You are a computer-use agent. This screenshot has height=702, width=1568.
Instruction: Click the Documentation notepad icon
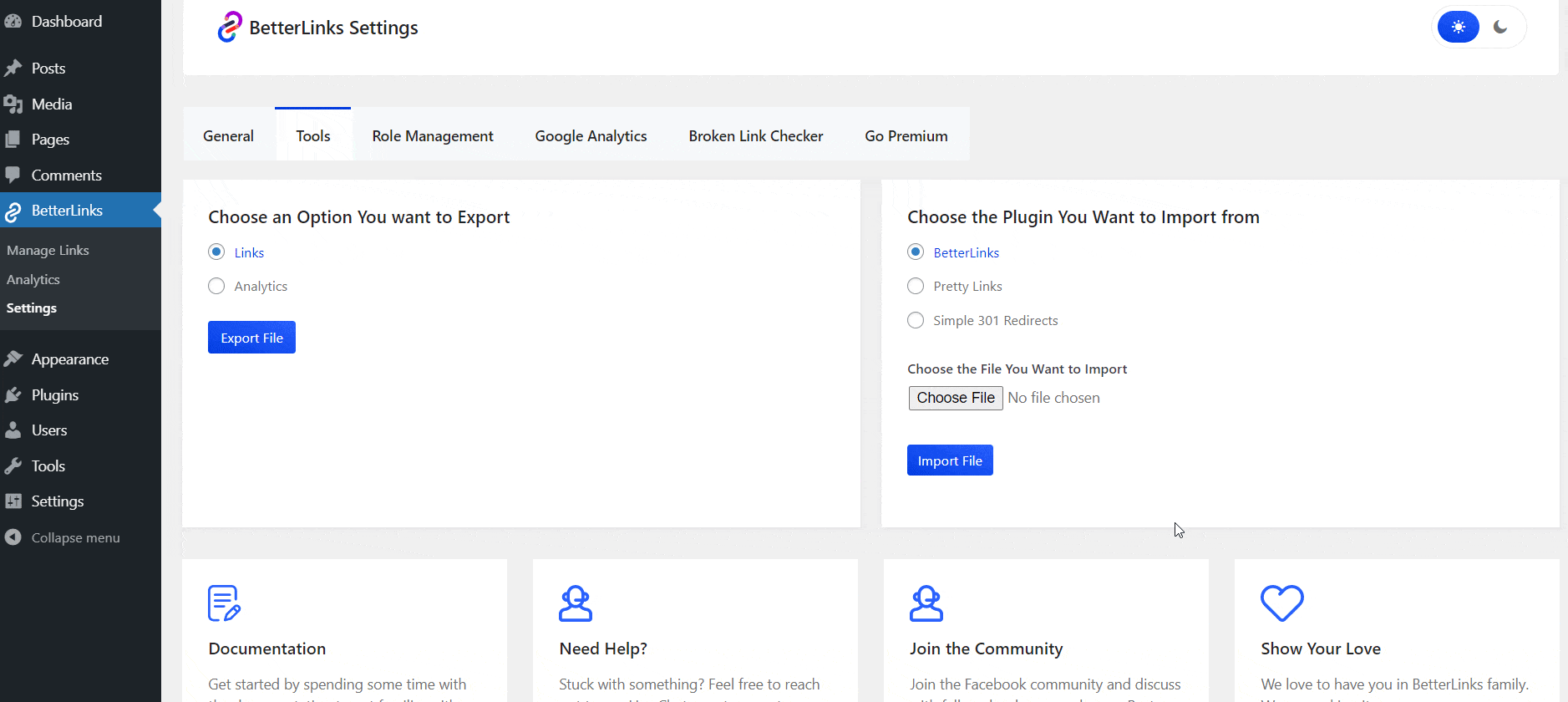point(224,603)
